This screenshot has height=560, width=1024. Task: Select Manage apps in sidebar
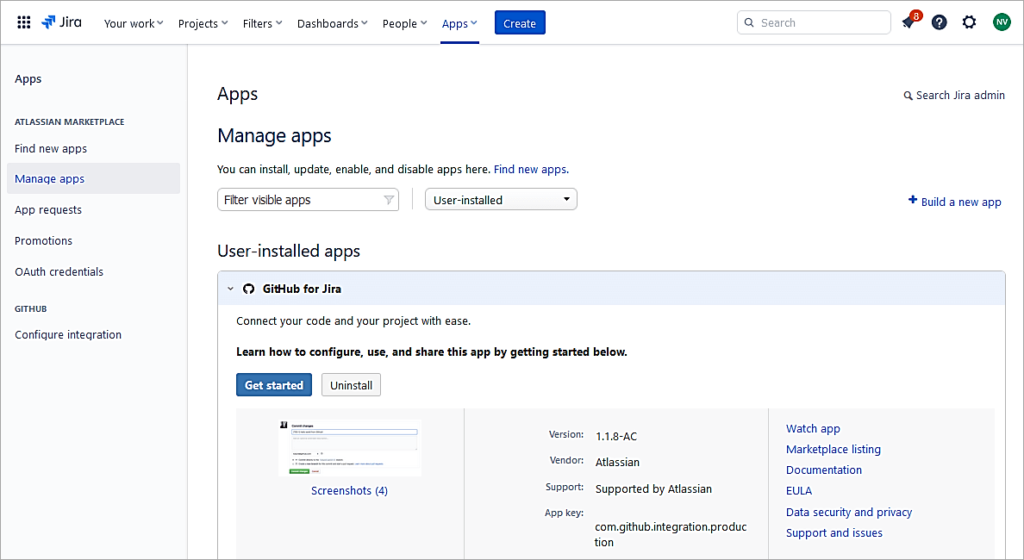[93, 178]
